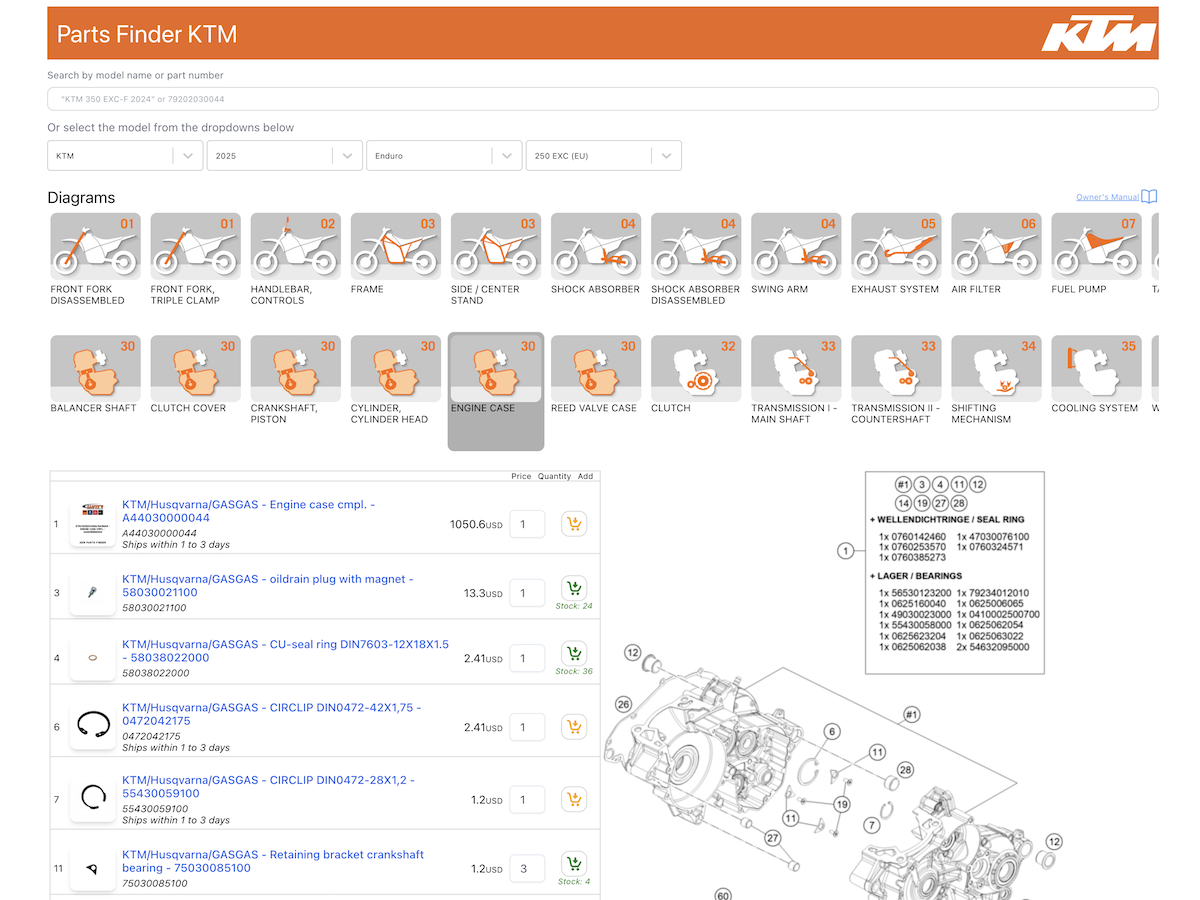
Task: Add oildrain plug with magnet to cart
Action: point(574,588)
